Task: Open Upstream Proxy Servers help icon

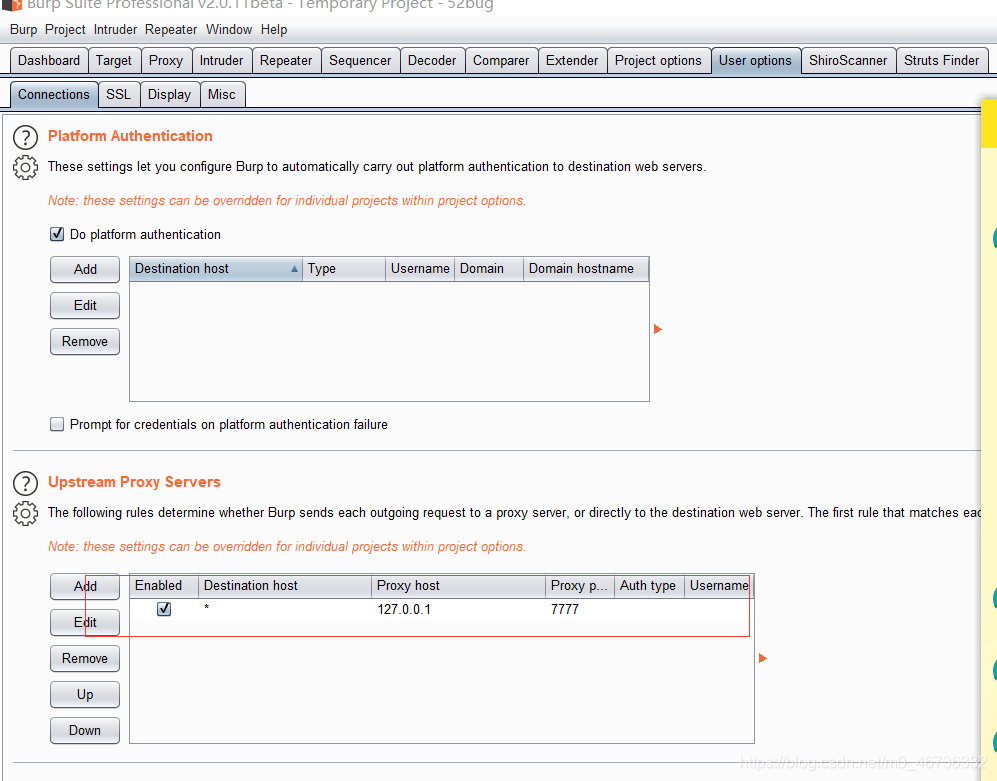Action: [25, 483]
